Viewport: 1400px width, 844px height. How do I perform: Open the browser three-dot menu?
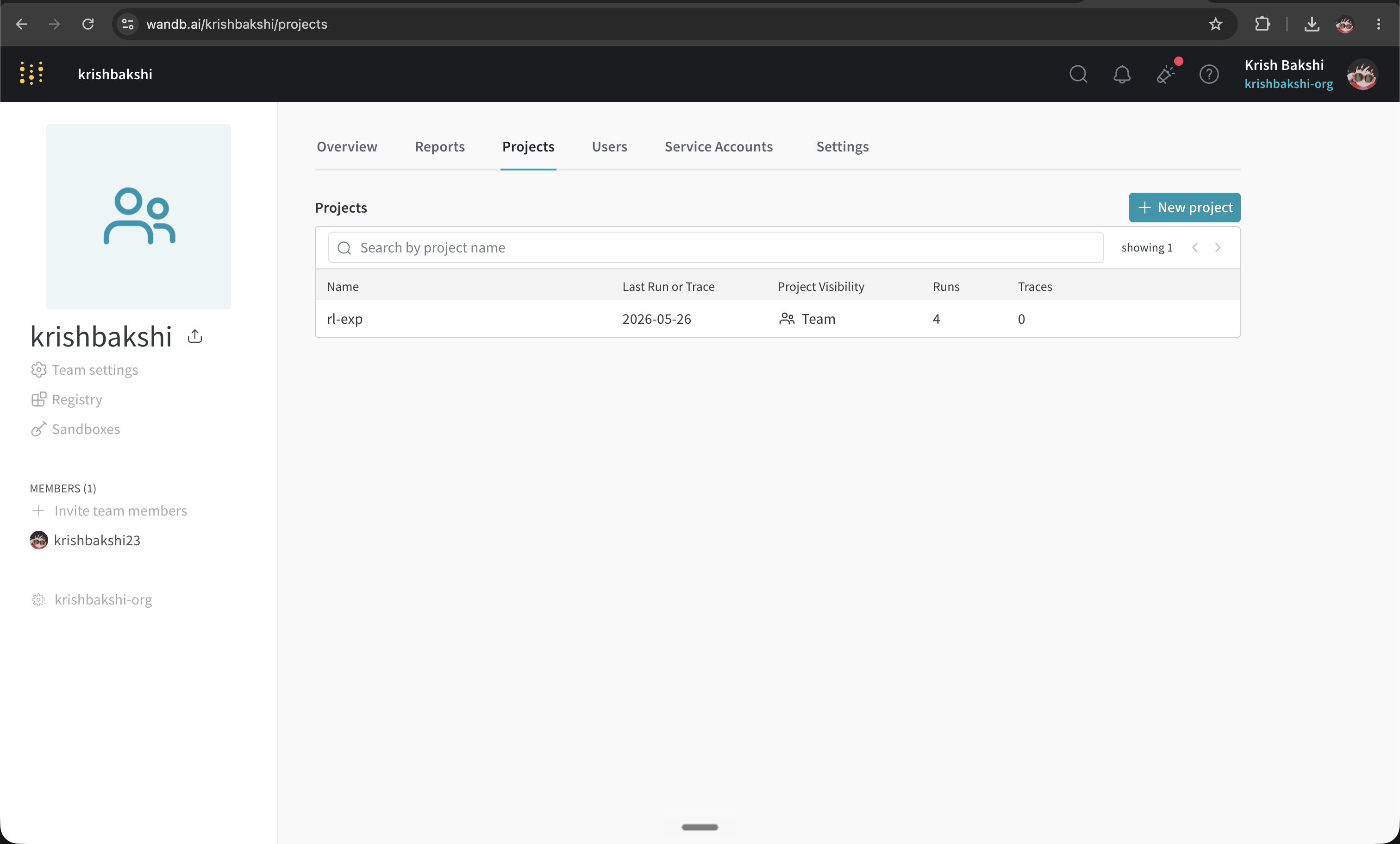(1379, 24)
